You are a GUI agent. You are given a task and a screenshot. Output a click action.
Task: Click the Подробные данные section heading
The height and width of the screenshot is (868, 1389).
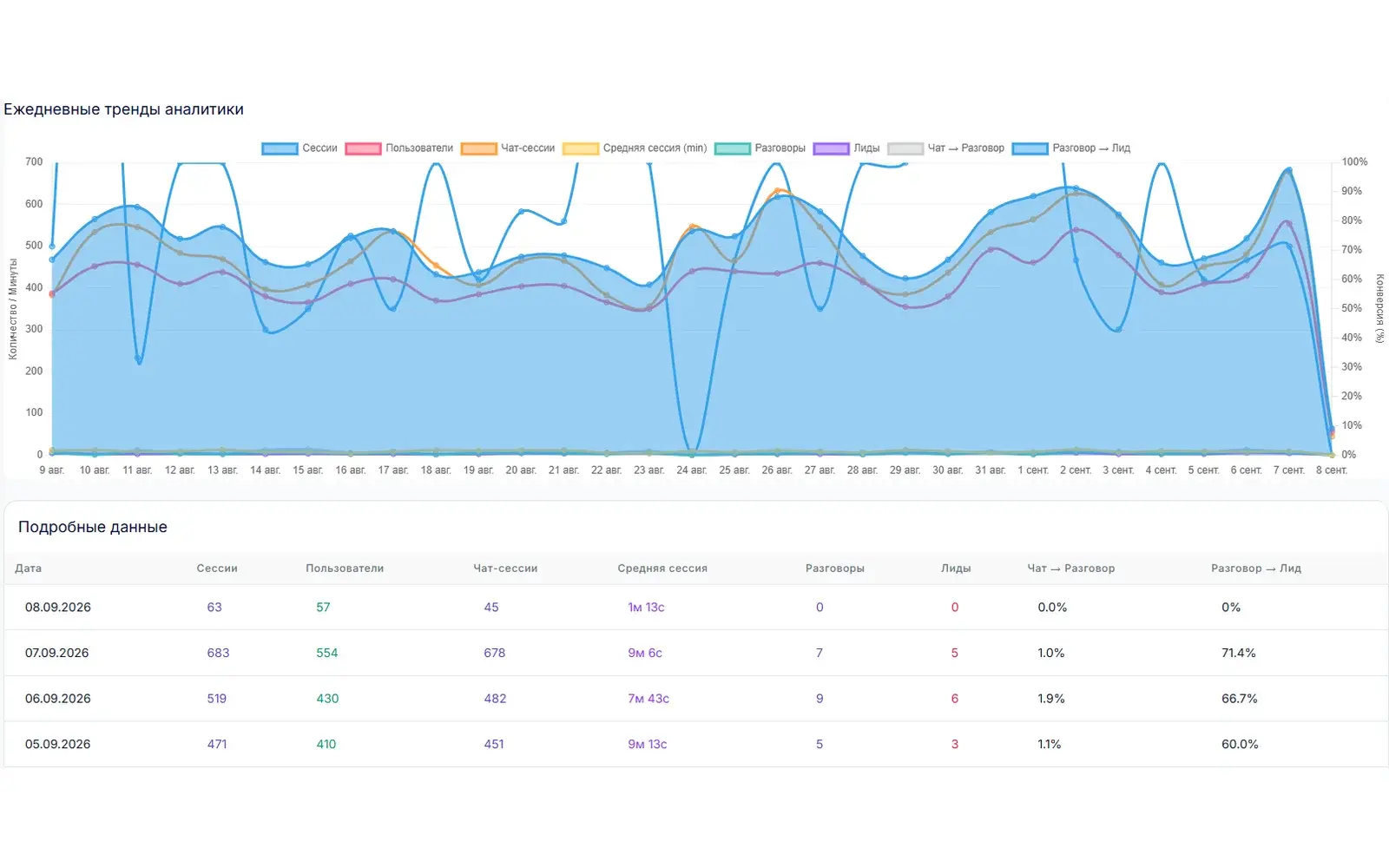[x=93, y=527]
